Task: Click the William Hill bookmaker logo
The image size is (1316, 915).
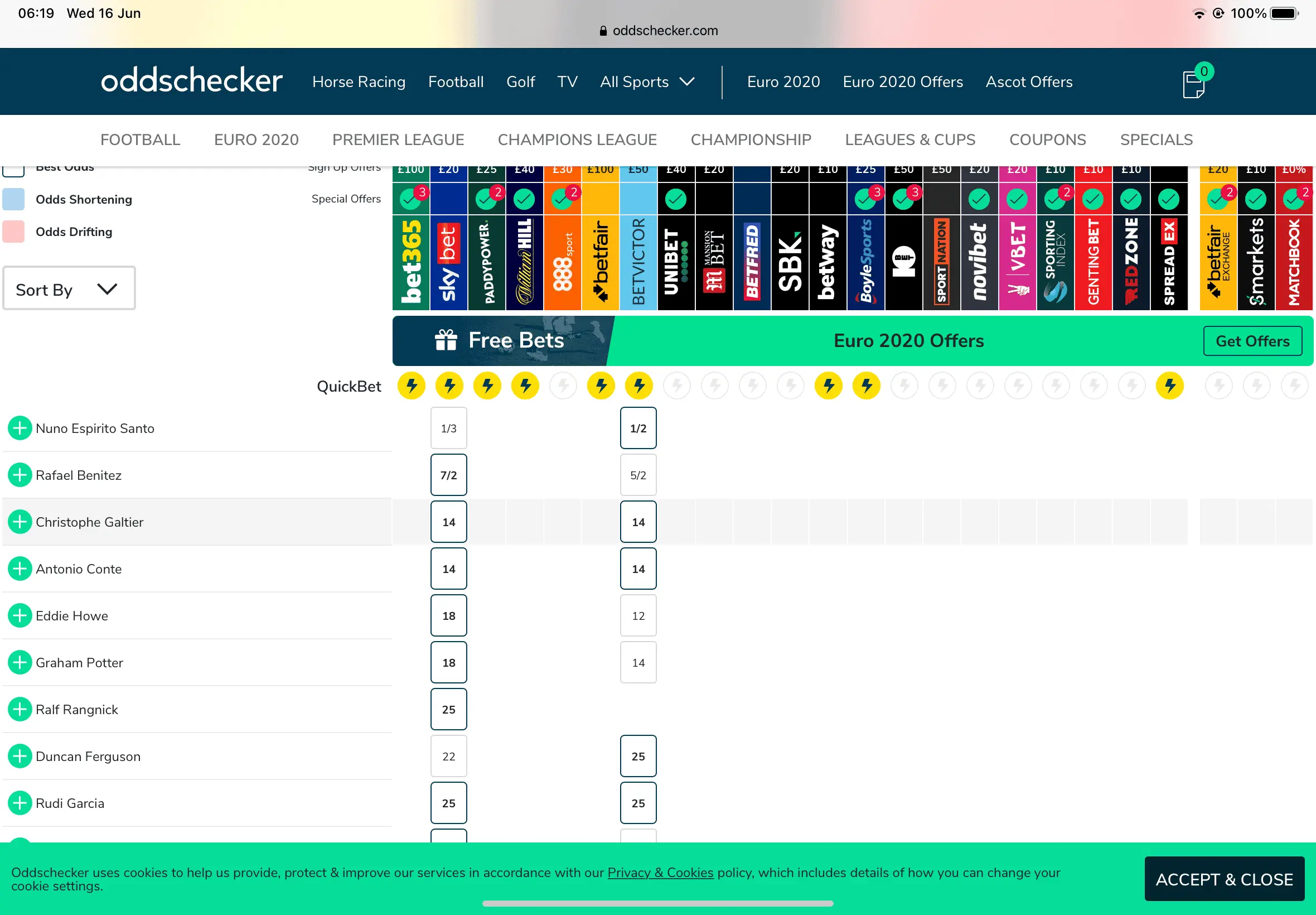Action: (x=524, y=263)
